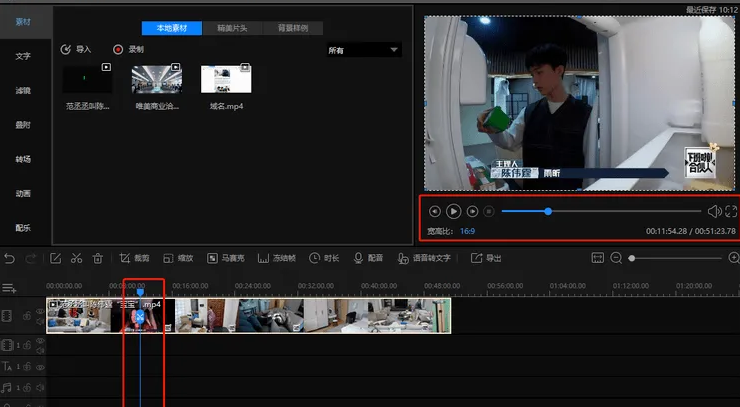Screen dimensions: 740x407
Task: Click 录制 to start recording
Action: [x=128, y=49]
